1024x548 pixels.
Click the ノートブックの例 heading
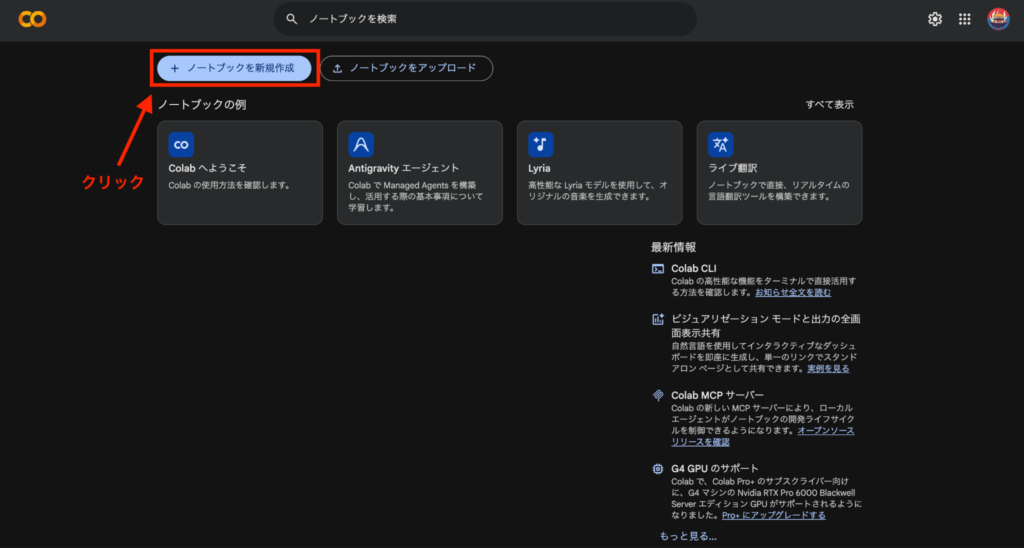coord(202,105)
